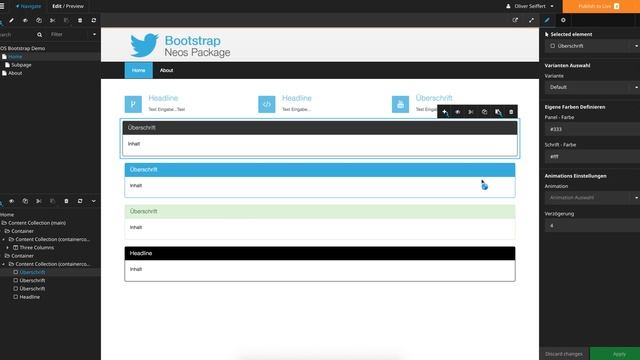Collapse content structure panel with chevron

point(94,201)
